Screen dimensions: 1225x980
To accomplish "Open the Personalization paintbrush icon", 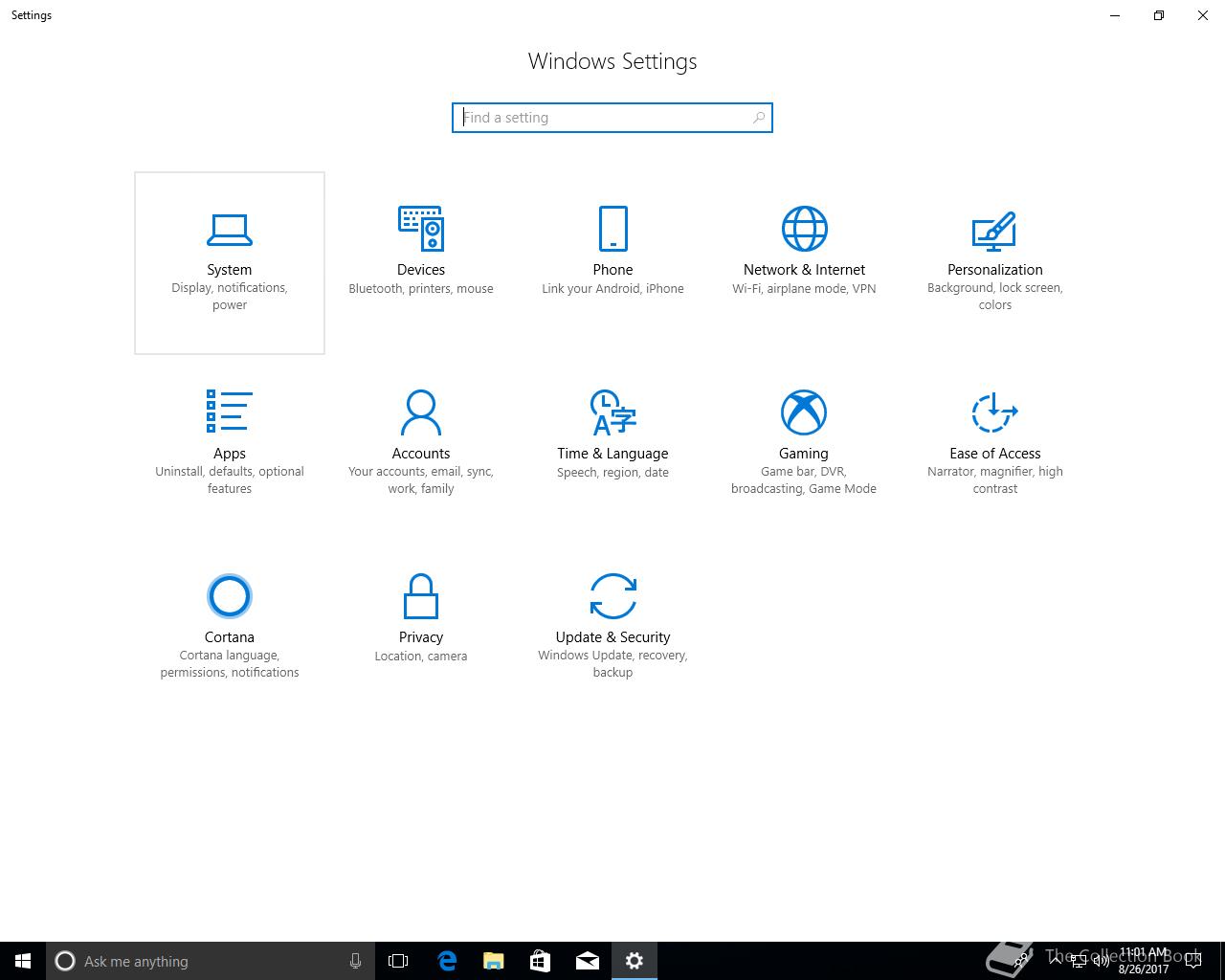I will (994, 230).
